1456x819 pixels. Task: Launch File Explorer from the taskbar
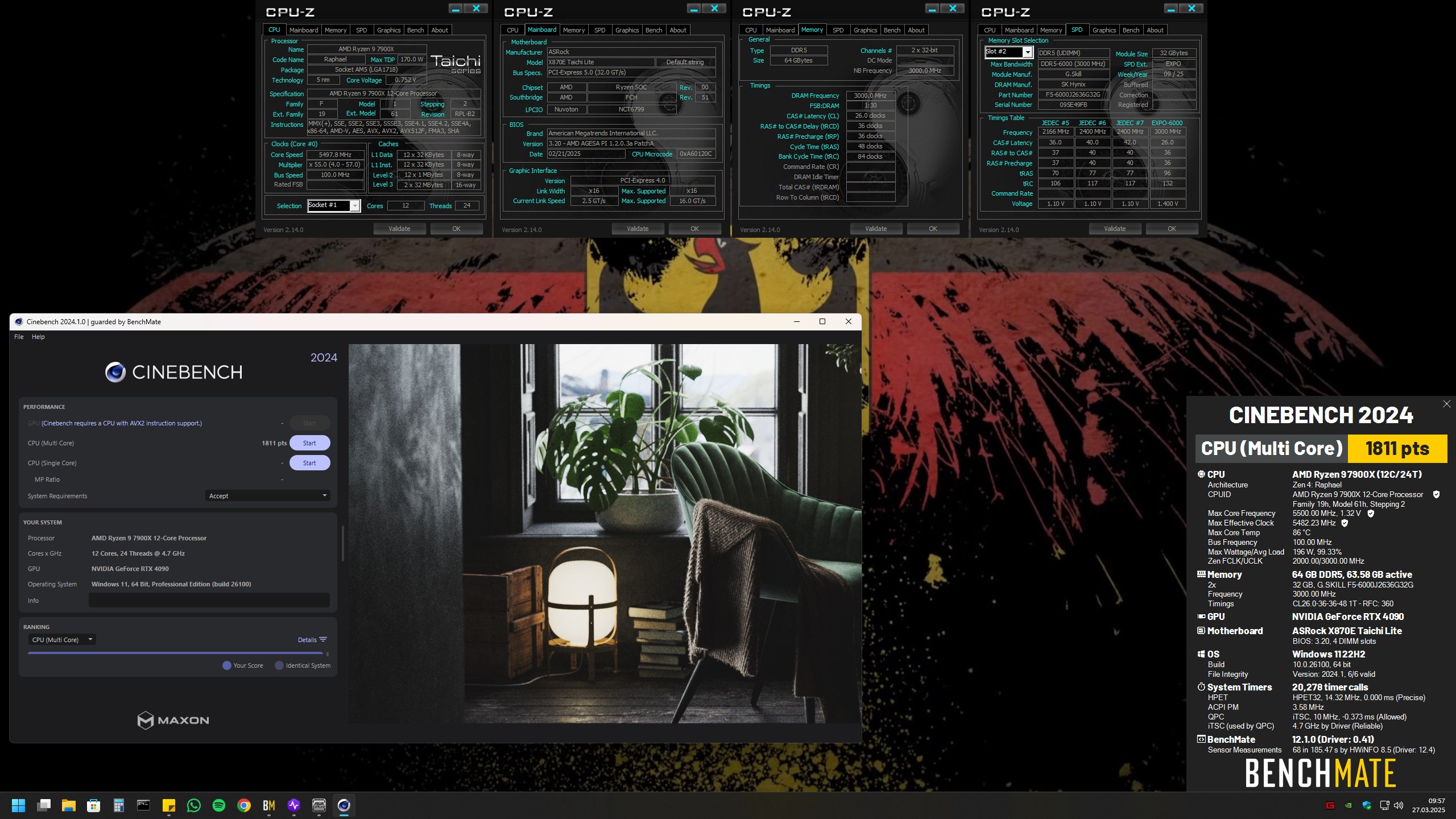coord(69,805)
